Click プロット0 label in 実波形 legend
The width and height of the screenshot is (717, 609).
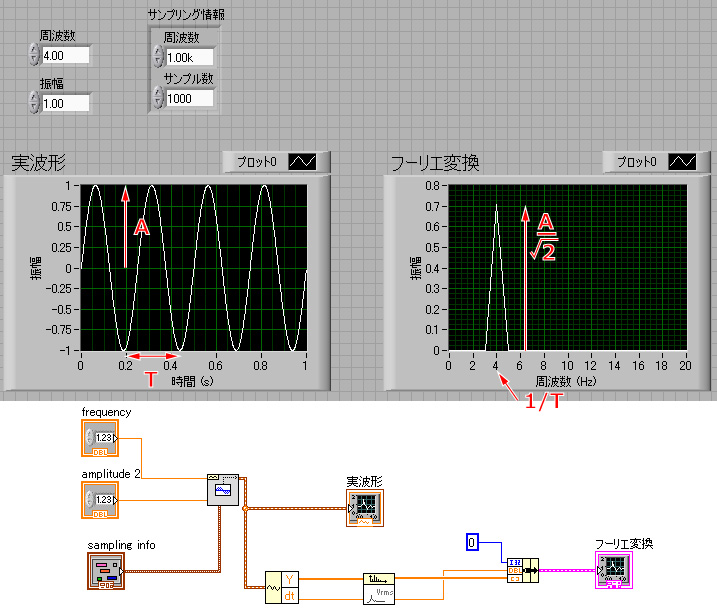click(x=258, y=161)
